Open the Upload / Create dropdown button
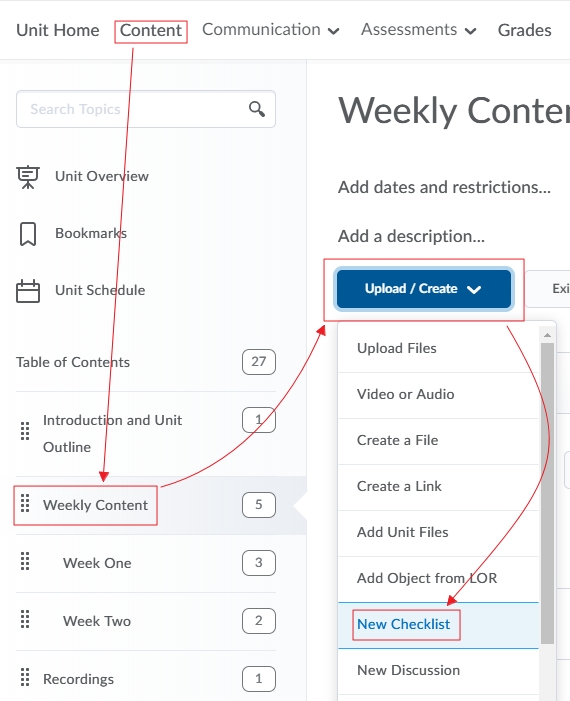Screen dimensions: 570x701 [423, 289]
